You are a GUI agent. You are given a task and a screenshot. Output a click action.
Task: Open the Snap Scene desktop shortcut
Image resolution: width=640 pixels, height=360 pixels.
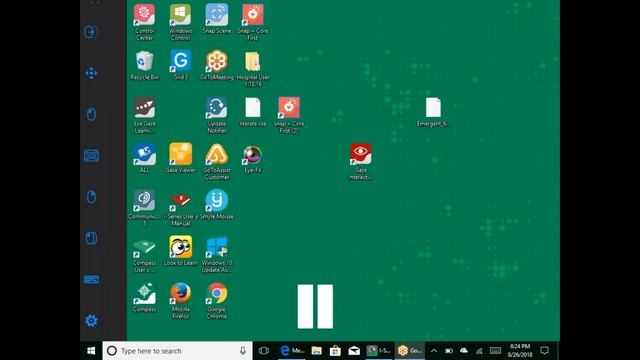[x=217, y=19]
